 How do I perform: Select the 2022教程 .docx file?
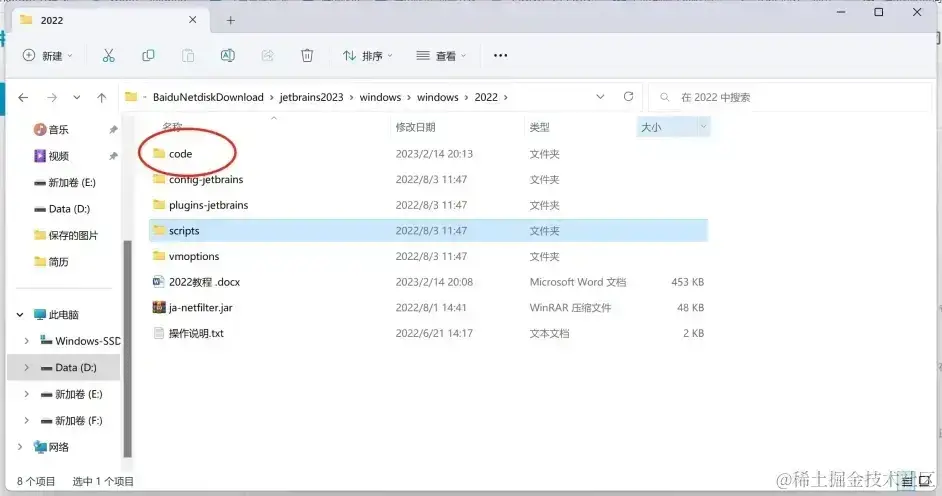pos(204,282)
